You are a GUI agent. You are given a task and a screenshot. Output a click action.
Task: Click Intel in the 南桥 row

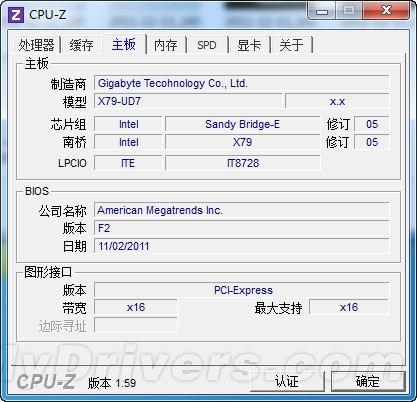128,142
